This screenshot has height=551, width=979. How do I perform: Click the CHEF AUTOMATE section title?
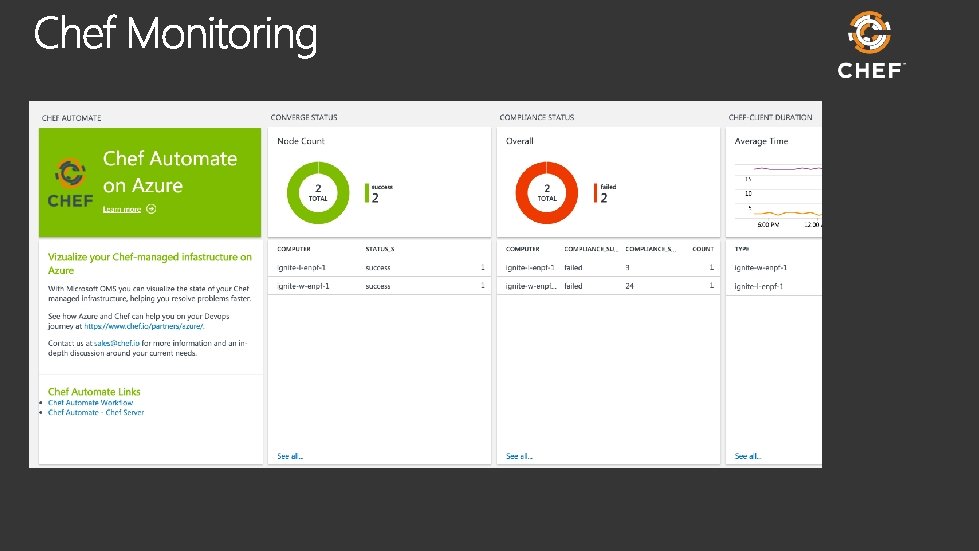(x=71, y=118)
